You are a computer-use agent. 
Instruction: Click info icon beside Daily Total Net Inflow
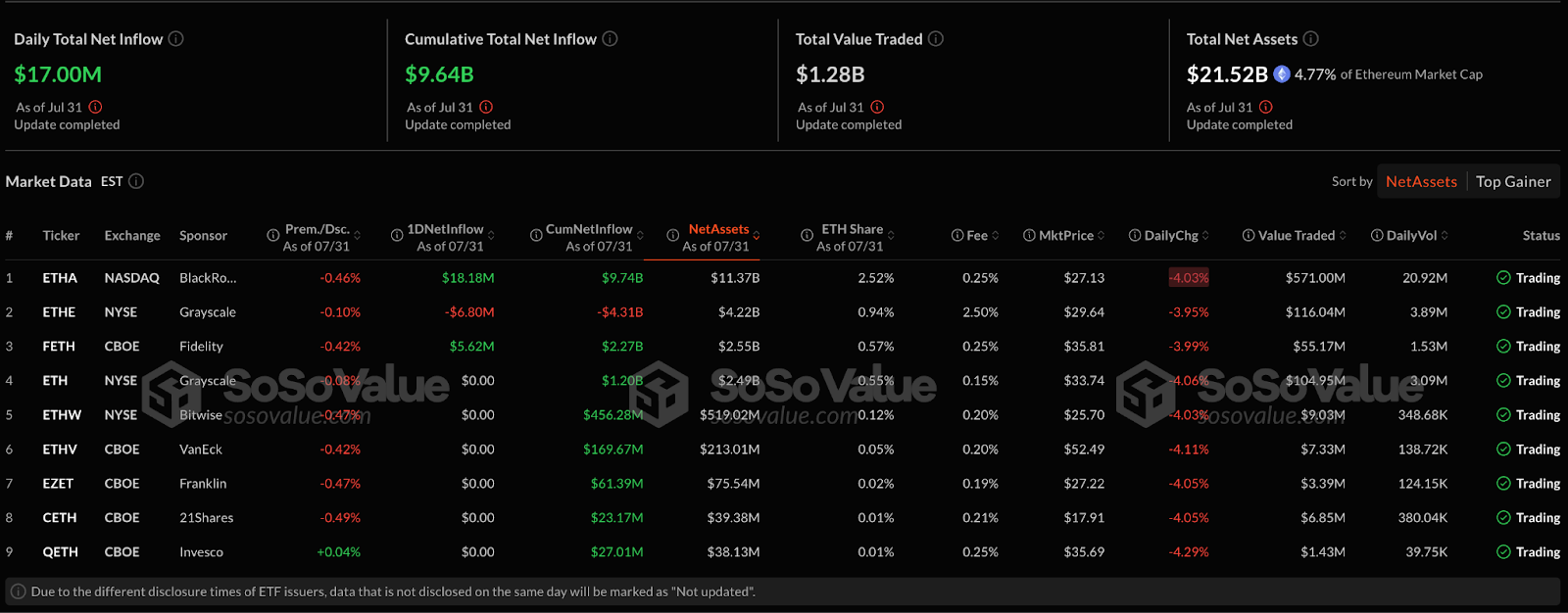175,39
